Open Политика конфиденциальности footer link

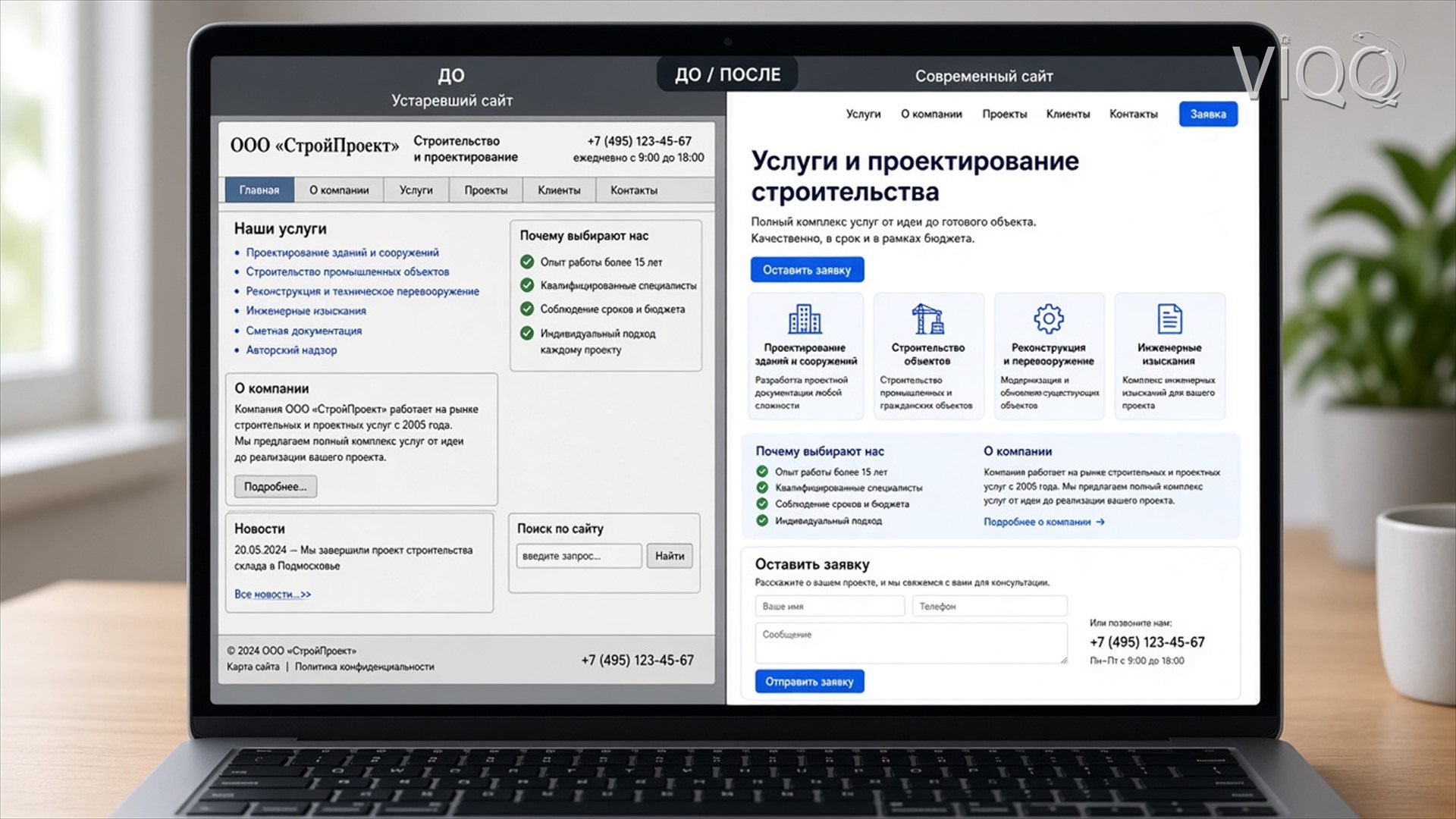[x=364, y=667]
